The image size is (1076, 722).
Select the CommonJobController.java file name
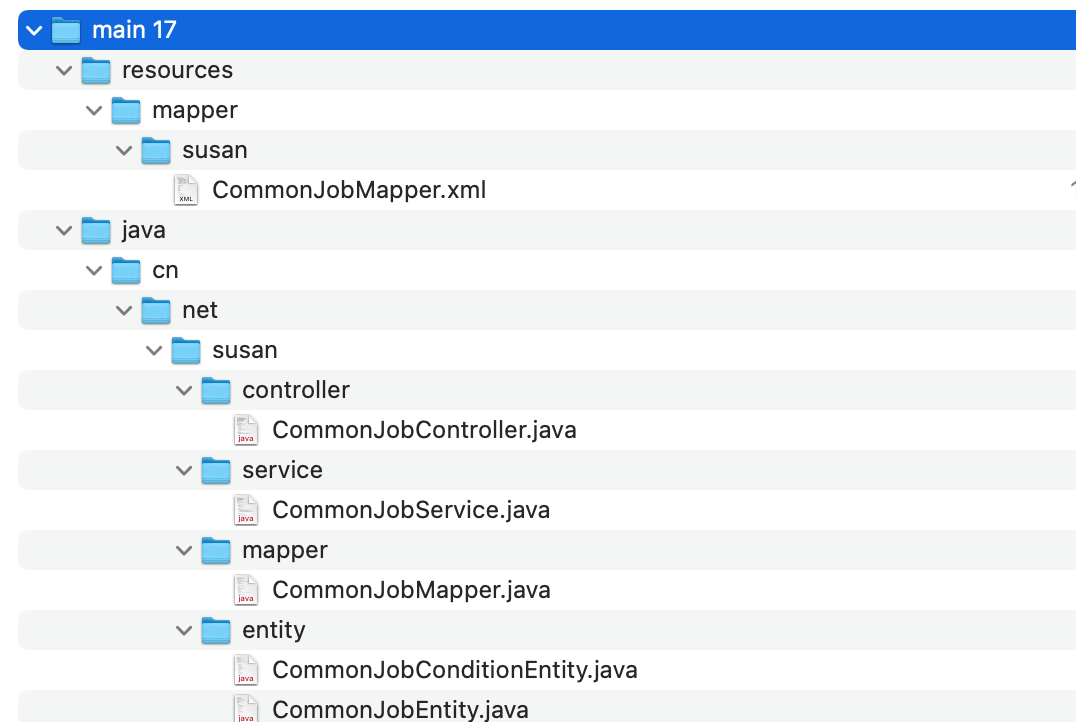coord(424,430)
